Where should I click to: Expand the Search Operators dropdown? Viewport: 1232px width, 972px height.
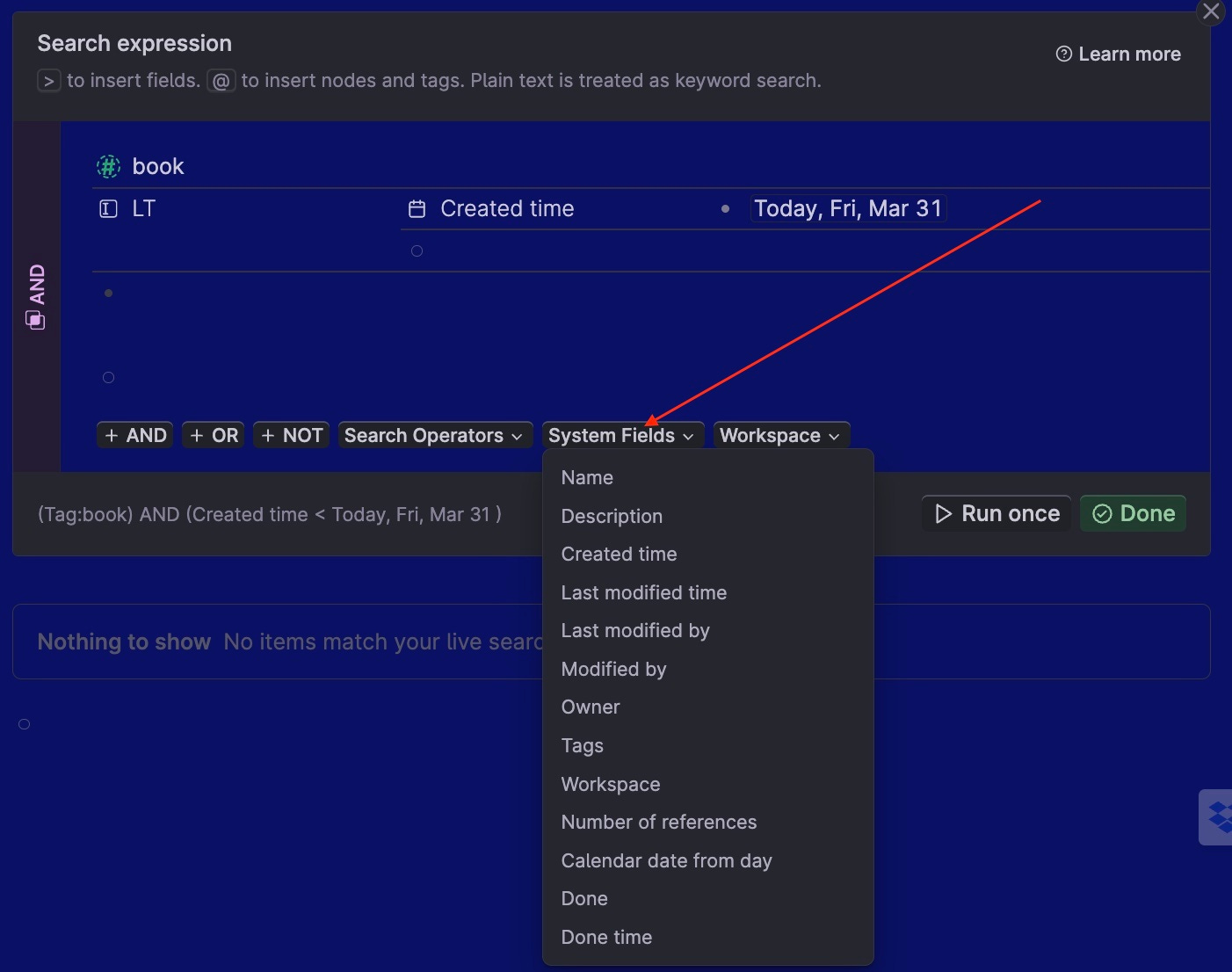(x=434, y=434)
